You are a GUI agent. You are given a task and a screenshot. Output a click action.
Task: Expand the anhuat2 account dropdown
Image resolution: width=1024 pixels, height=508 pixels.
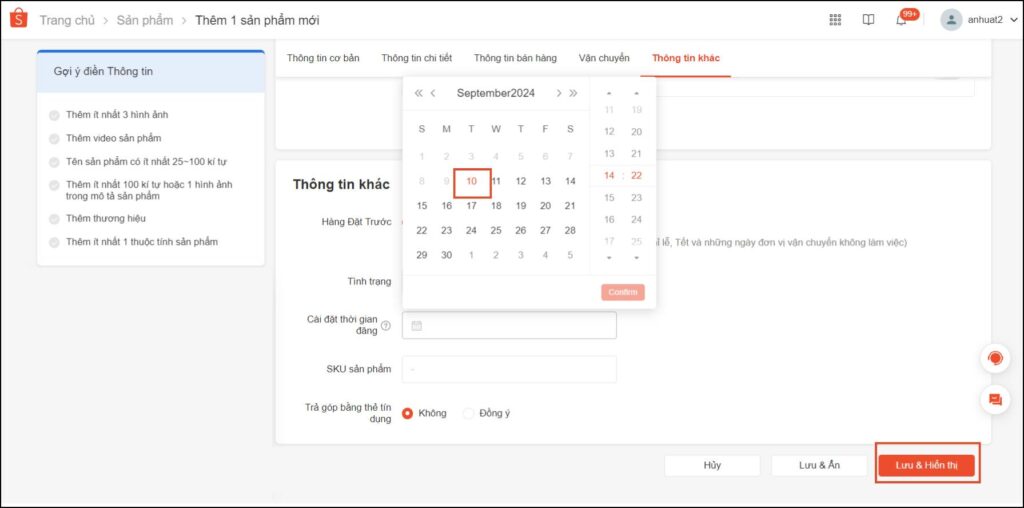tap(1014, 20)
